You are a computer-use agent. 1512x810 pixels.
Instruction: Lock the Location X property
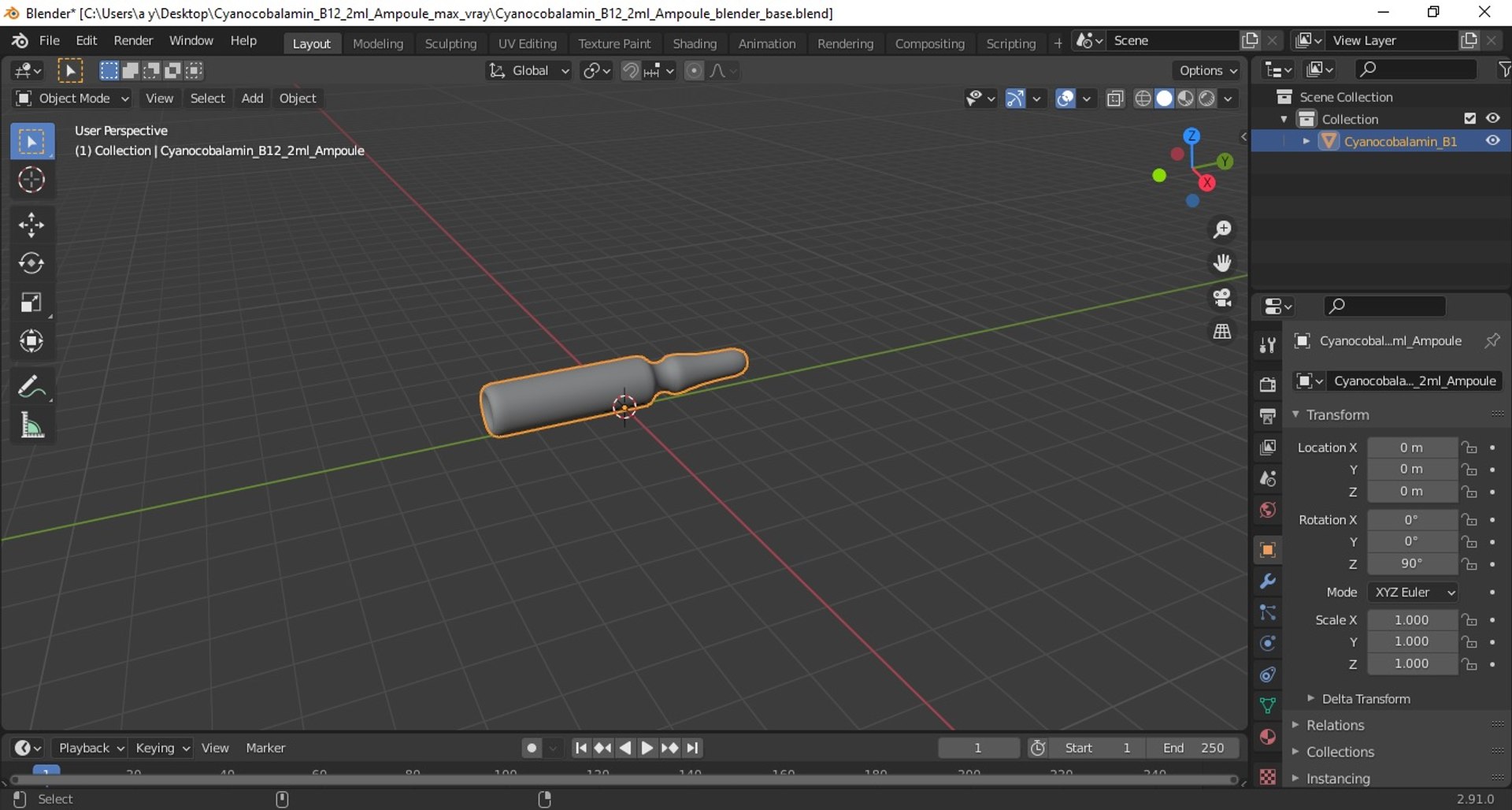(1469, 448)
